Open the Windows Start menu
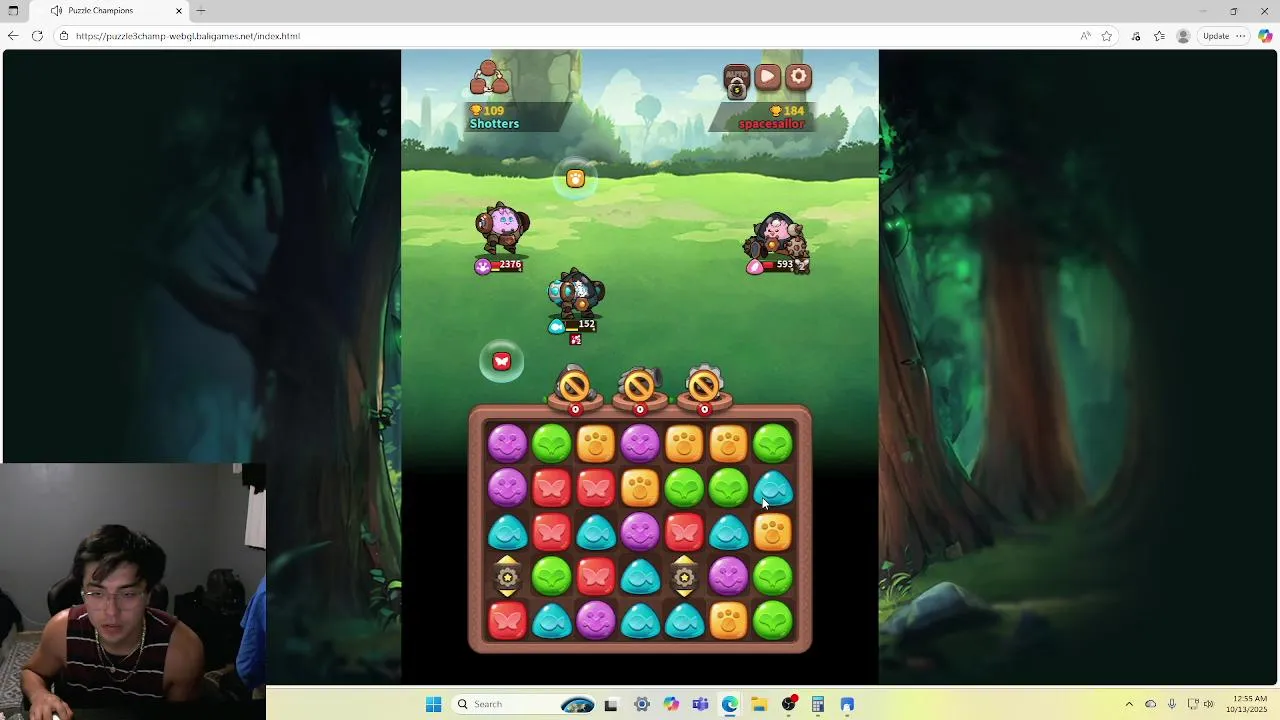 (433, 704)
